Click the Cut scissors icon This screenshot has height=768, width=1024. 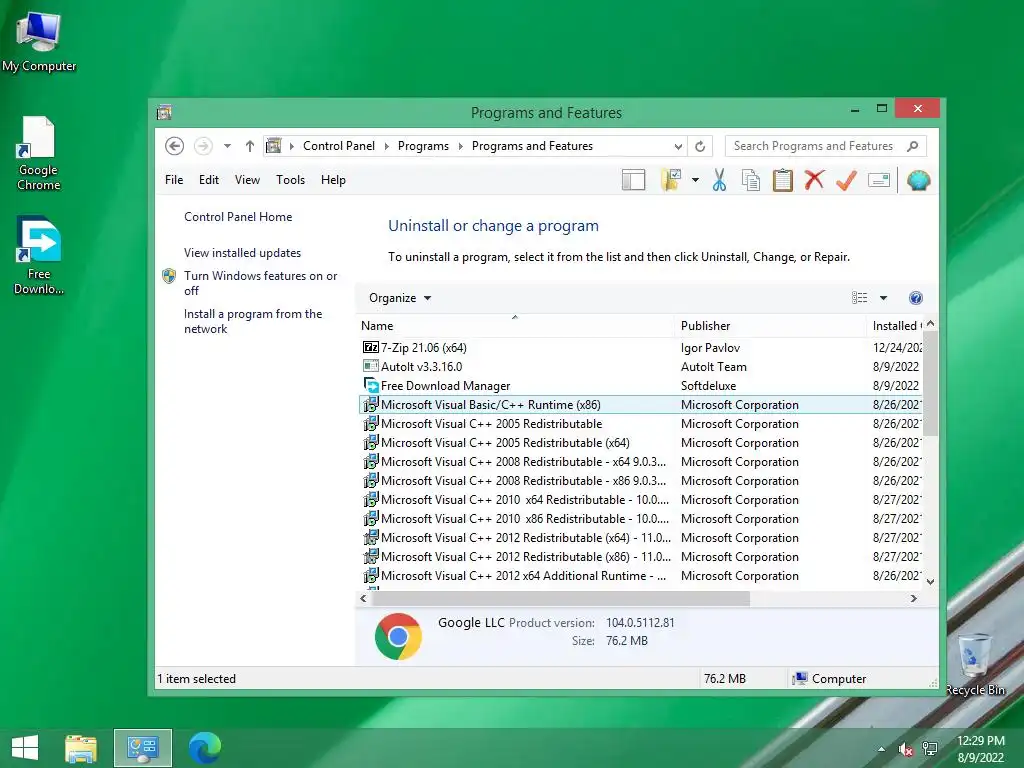[719, 180]
